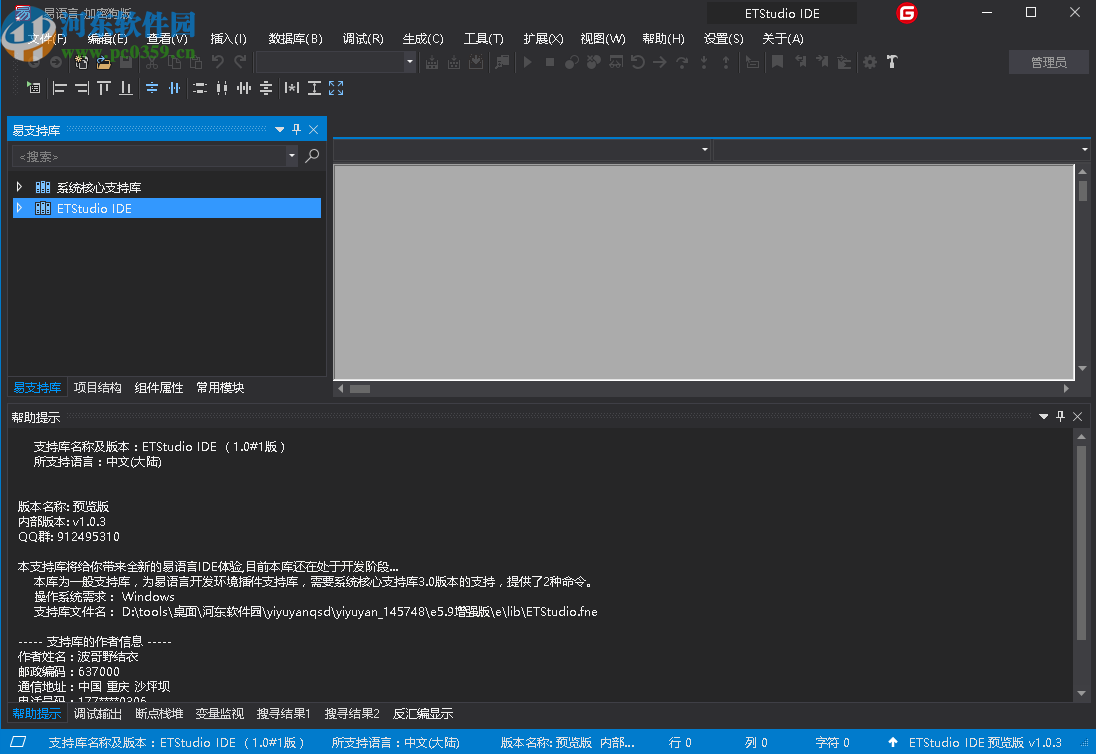The image size is (1096, 754).
Task: Select the Undo icon in the toolbar
Action: pyautogui.click(x=216, y=62)
